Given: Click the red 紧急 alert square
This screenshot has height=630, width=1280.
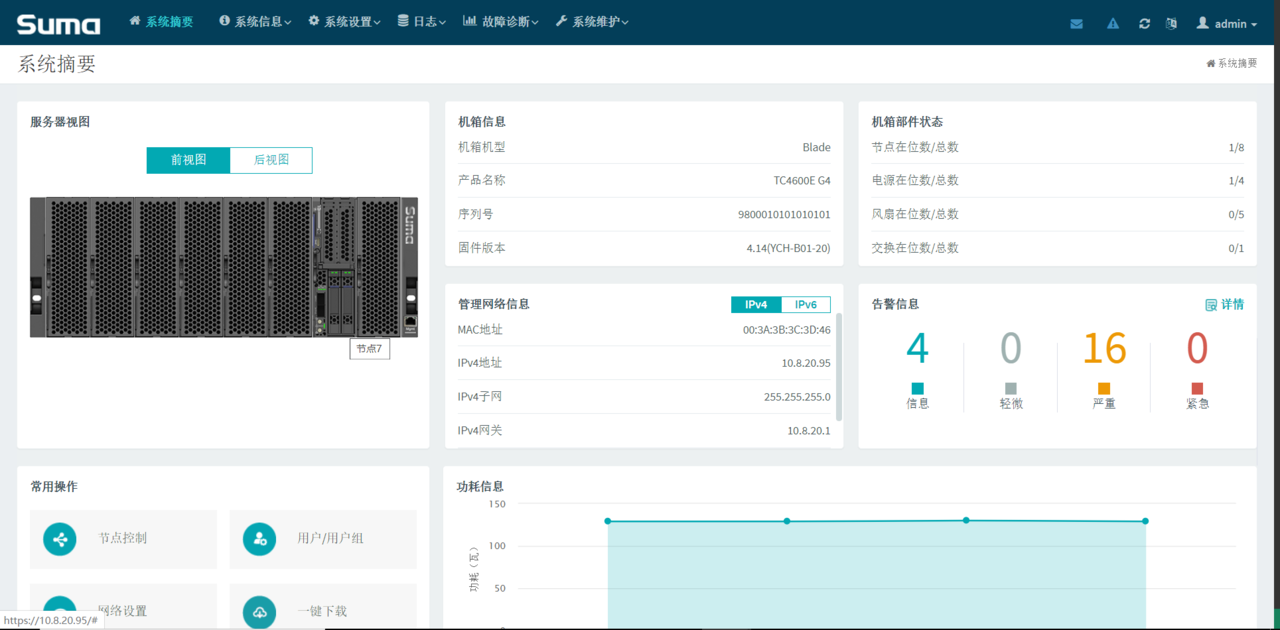Looking at the screenshot, I should 1197,388.
